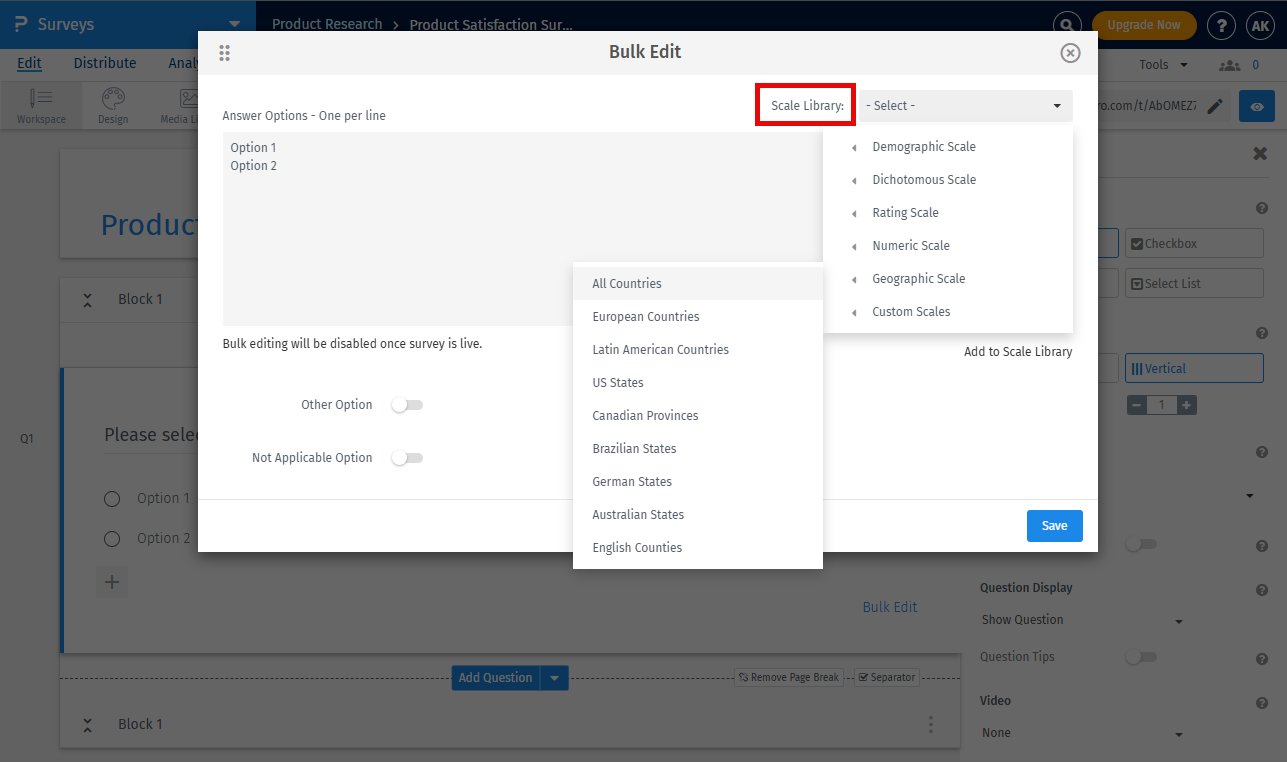Click the Save button
Image resolution: width=1287 pixels, height=762 pixels.
pyautogui.click(x=1055, y=526)
